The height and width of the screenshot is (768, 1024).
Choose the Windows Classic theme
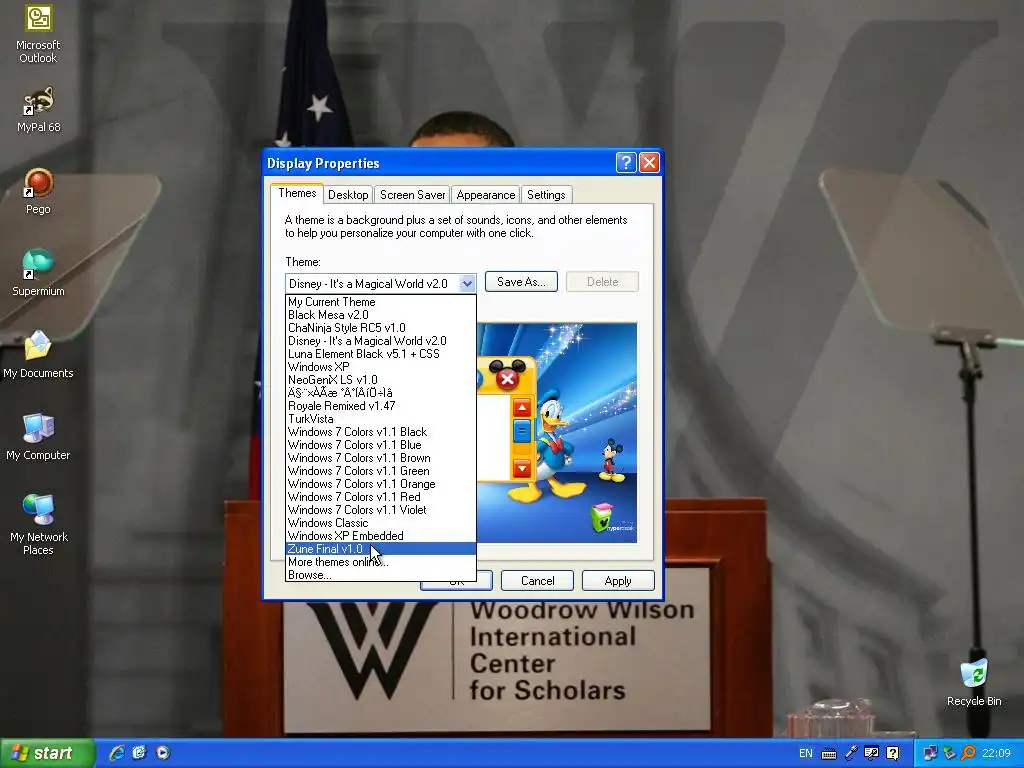coord(381,522)
